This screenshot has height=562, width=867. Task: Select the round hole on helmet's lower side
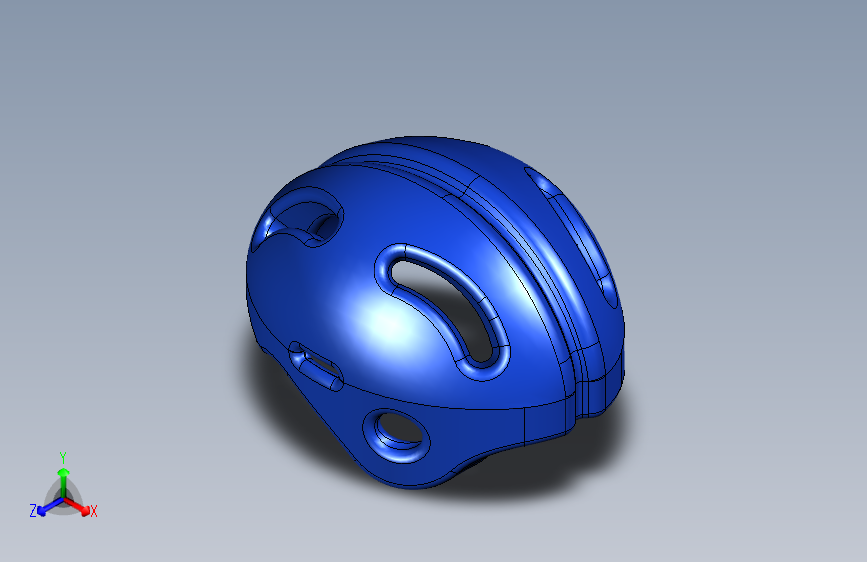point(396,436)
